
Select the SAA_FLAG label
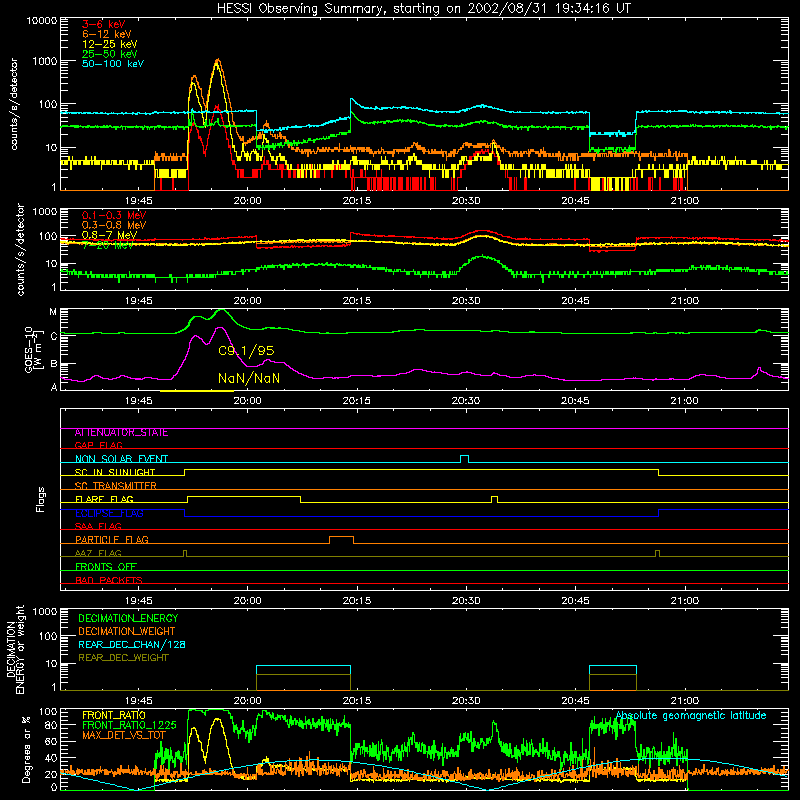(x=98, y=526)
